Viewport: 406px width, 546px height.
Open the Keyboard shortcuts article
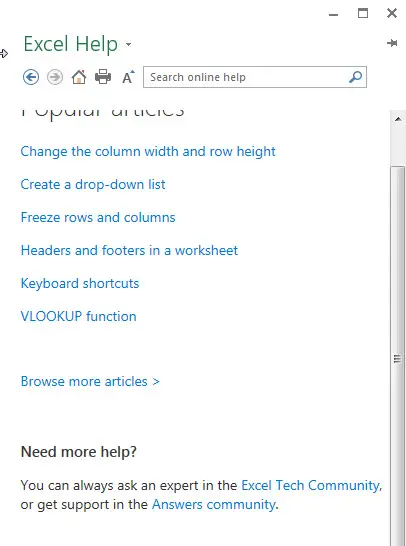pyautogui.click(x=80, y=283)
